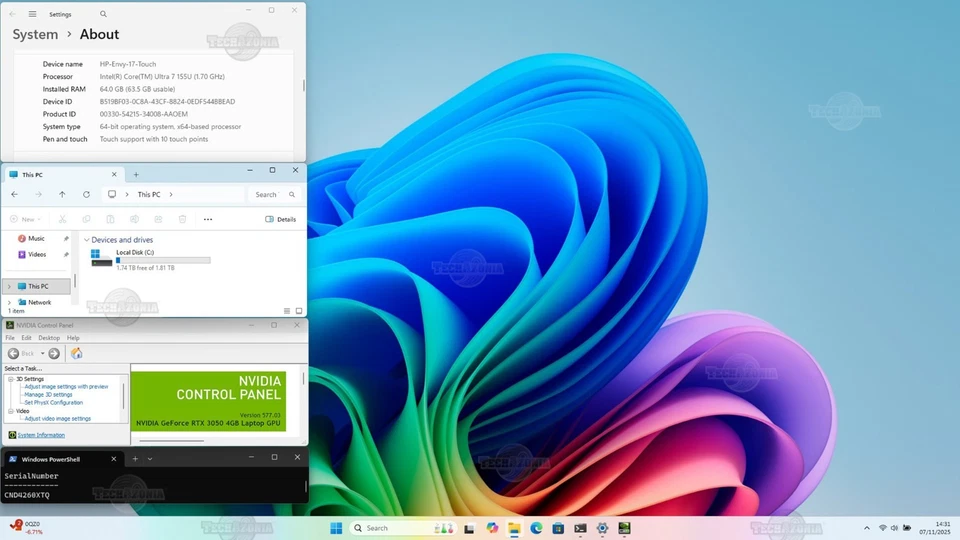Click the Settings search magnifier icon
The width and height of the screenshot is (960, 540).
tap(103, 14)
